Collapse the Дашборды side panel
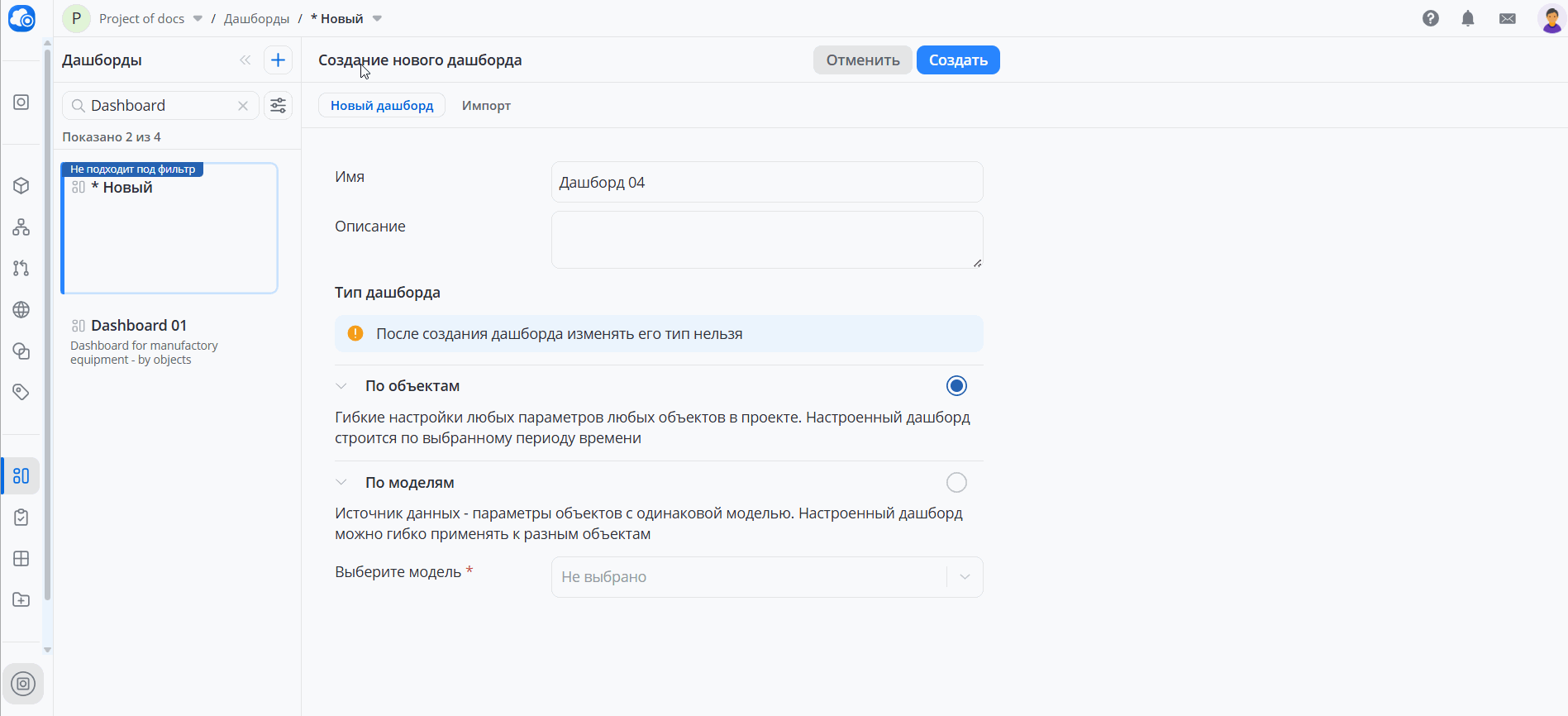Viewport: 1568px width, 716px height. [245, 60]
